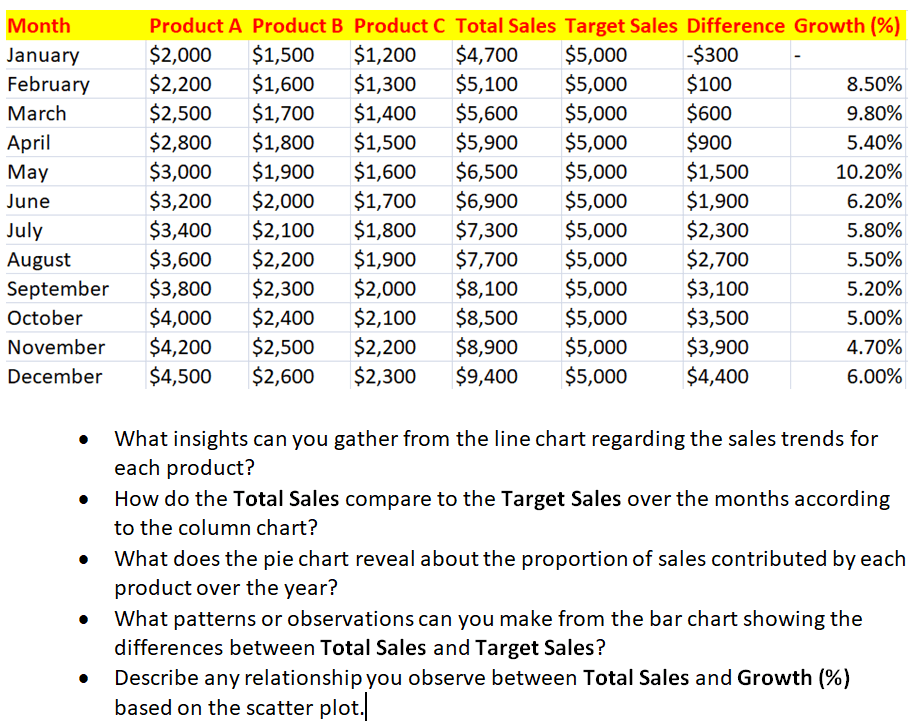
Task: Select the Growth (%) column header
Action: coord(847,26)
